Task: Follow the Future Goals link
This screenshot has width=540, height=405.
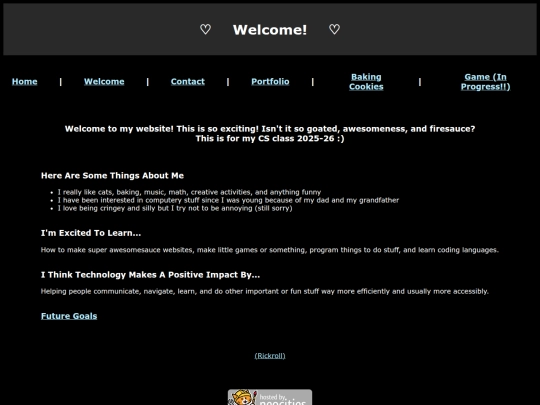Action: (x=69, y=316)
